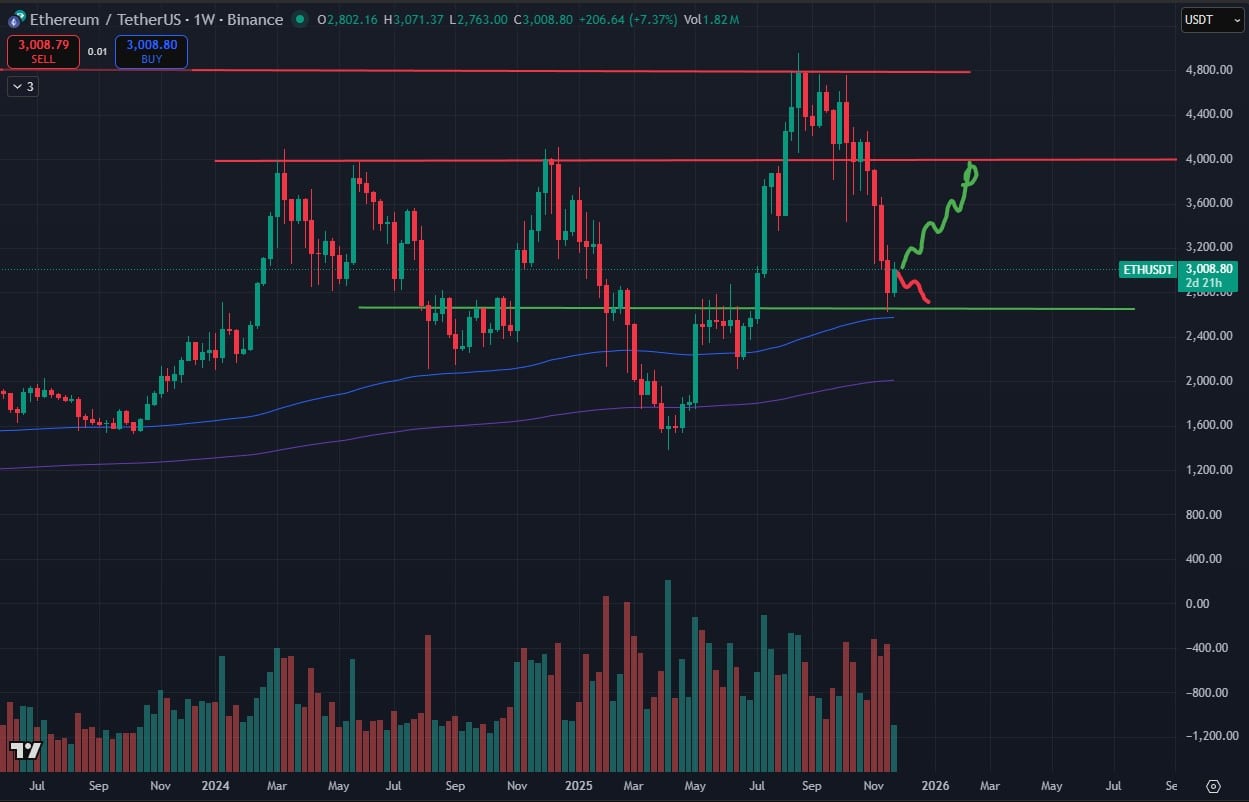Open chart settings hexagon gear icon
The height and width of the screenshot is (802, 1249).
point(1213,786)
